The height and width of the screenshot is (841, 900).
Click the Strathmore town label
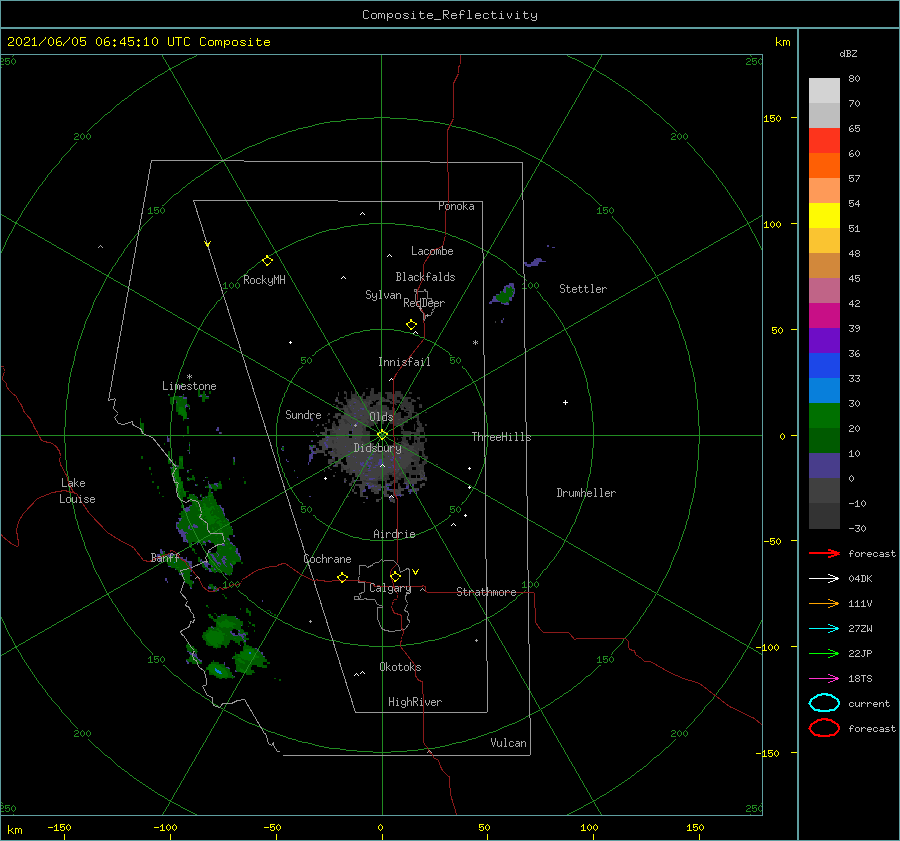486,592
